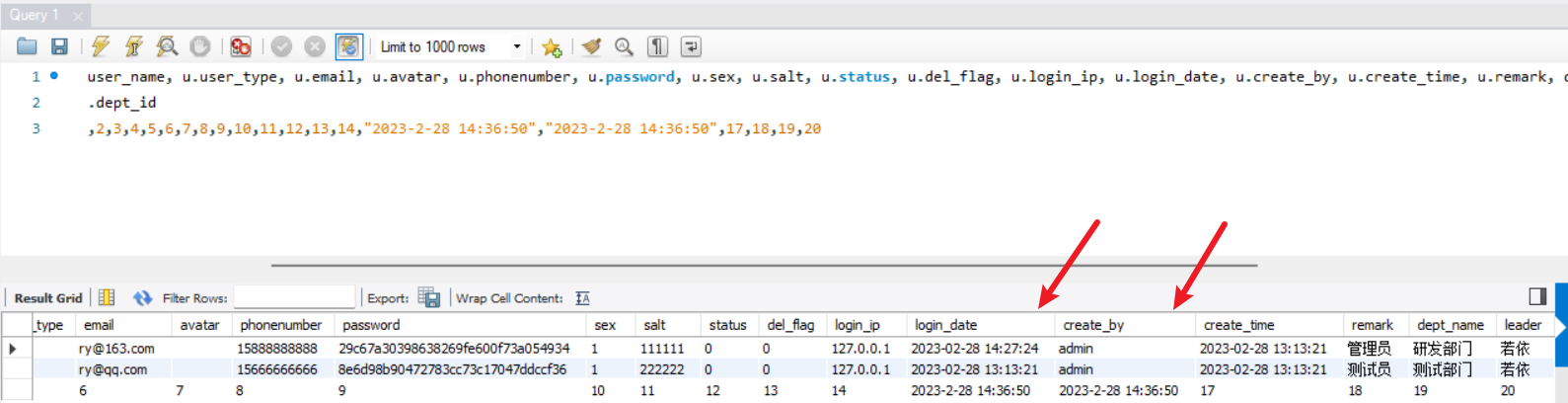Toggle Wrap Cell Content icon
The width and height of the screenshot is (1568, 403).
[x=583, y=298]
